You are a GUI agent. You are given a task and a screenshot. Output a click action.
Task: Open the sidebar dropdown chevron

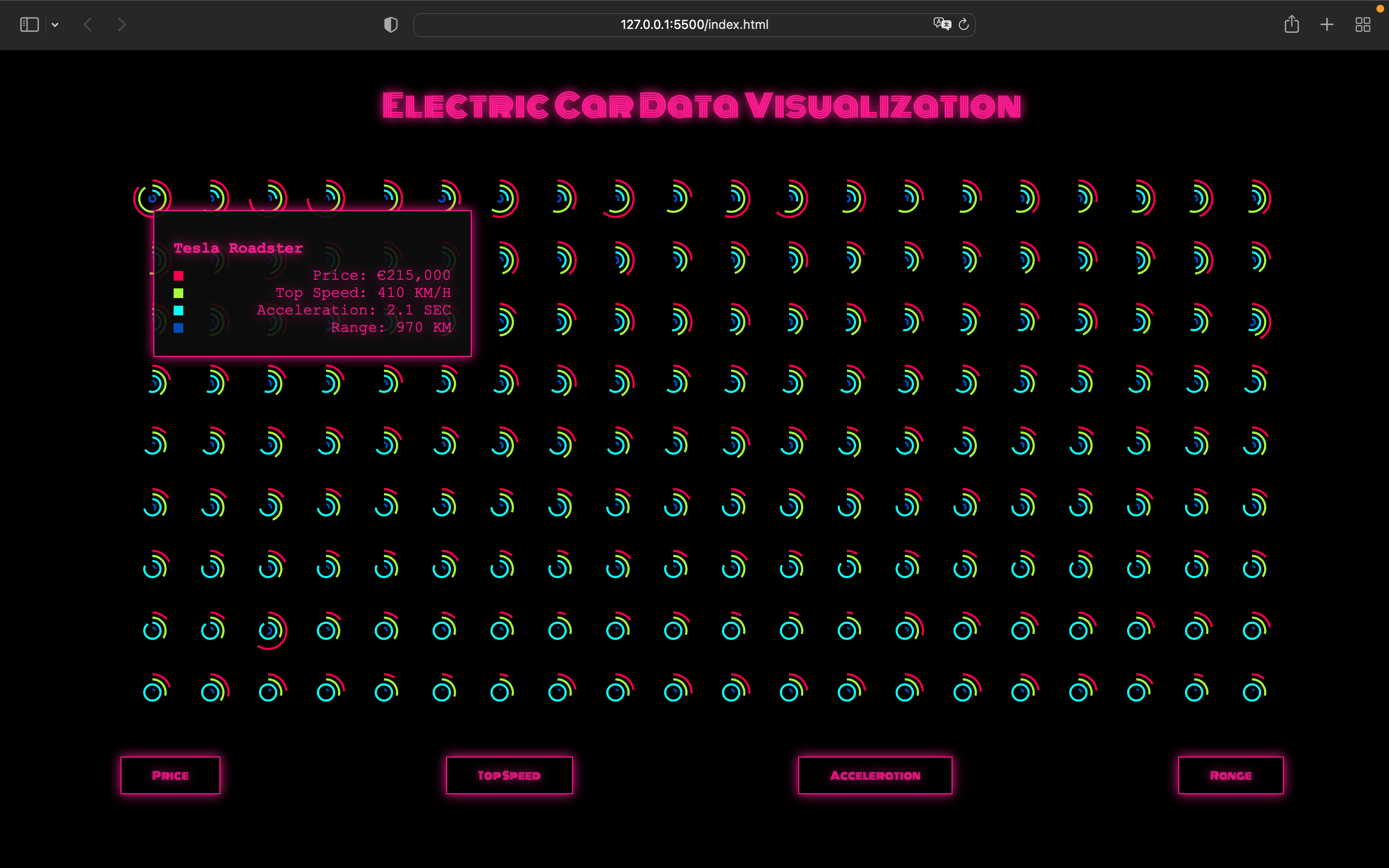(55, 25)
